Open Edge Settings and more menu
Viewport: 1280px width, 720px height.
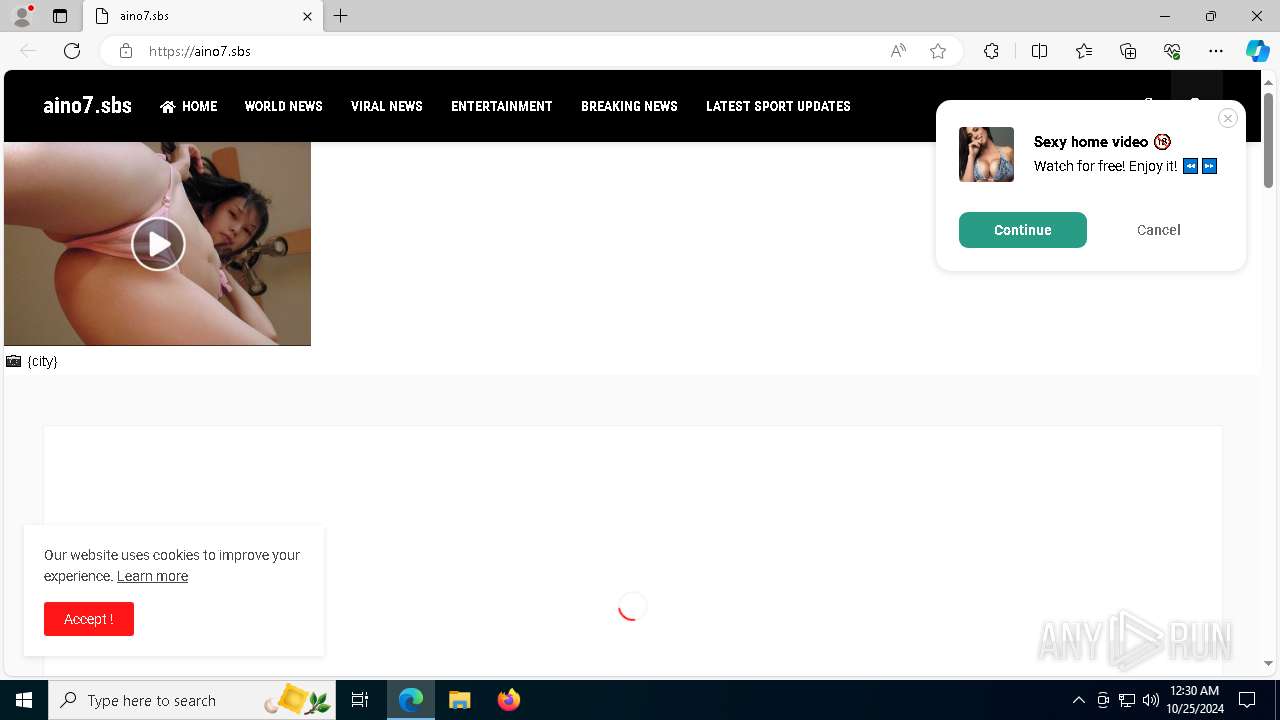[x=1216, y=51]
